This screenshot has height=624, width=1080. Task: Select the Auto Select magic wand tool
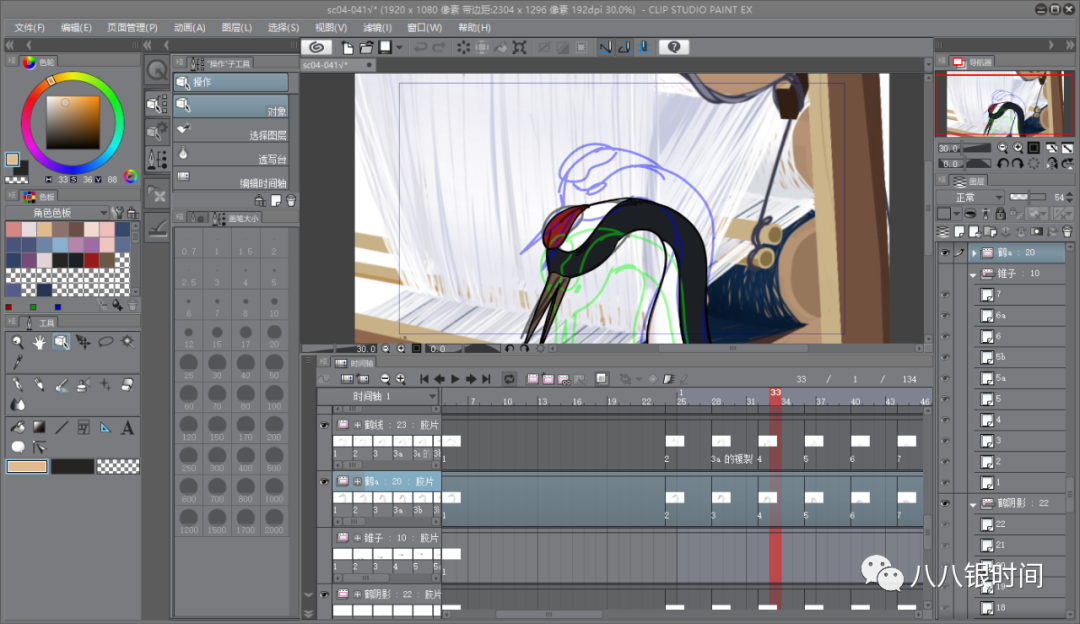tap(127, 342)
